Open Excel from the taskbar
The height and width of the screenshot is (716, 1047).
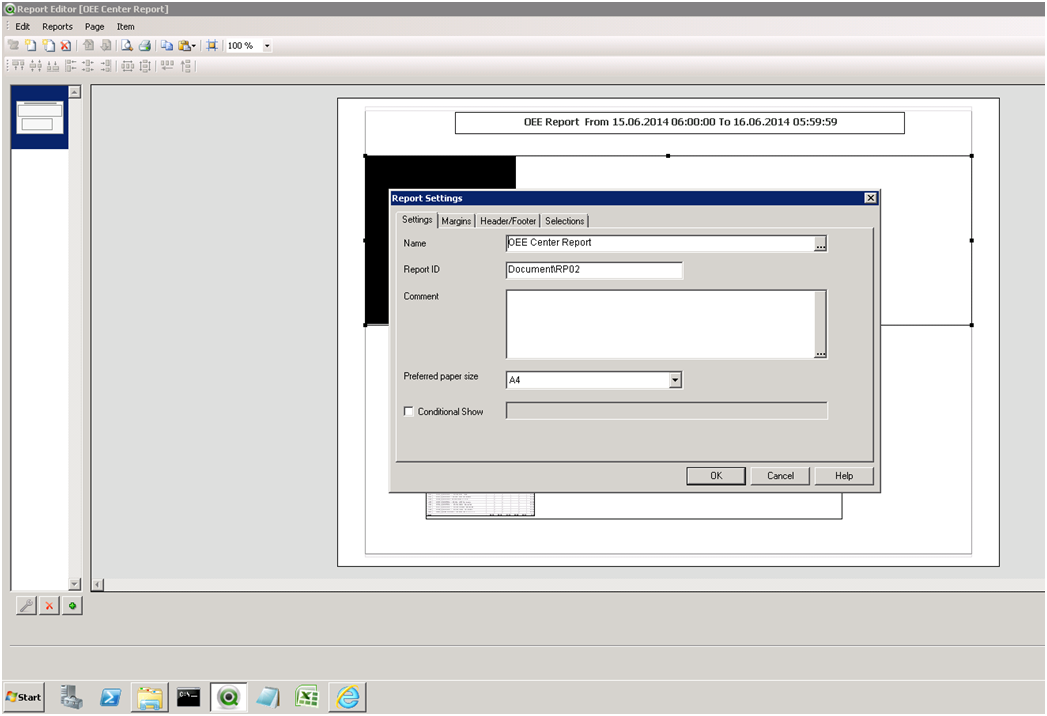308,697
